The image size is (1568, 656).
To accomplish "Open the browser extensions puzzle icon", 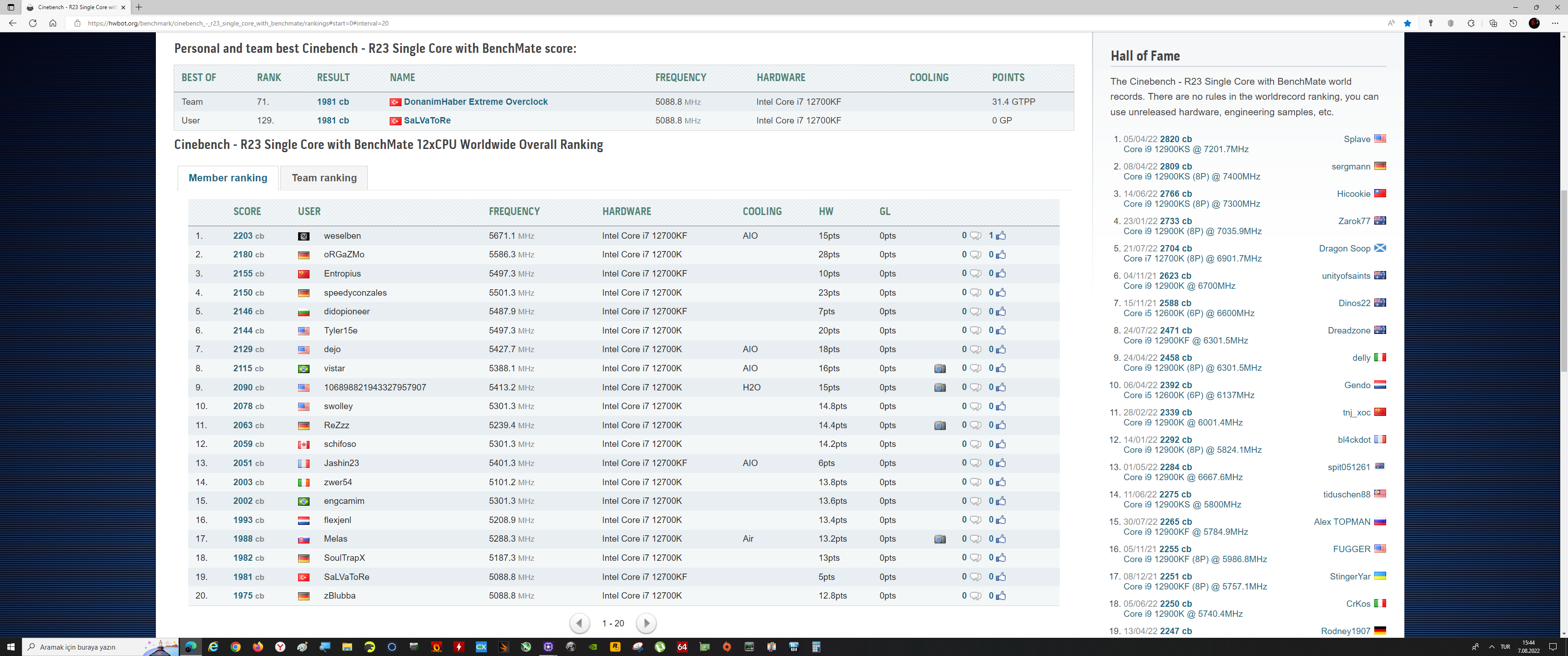I will tap(1471, 23).
